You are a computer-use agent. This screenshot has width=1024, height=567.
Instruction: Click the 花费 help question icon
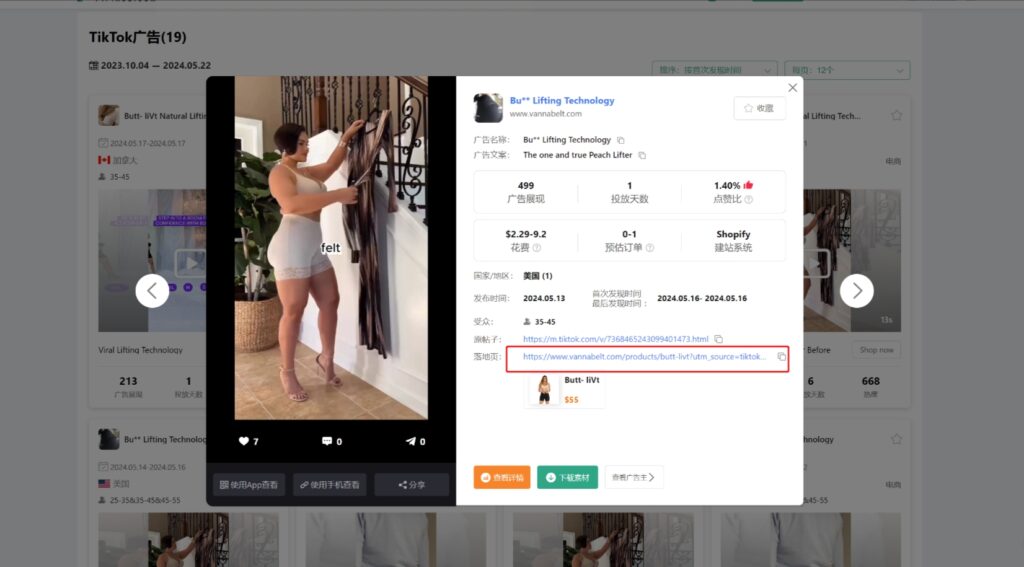click(x=537, y=248)
